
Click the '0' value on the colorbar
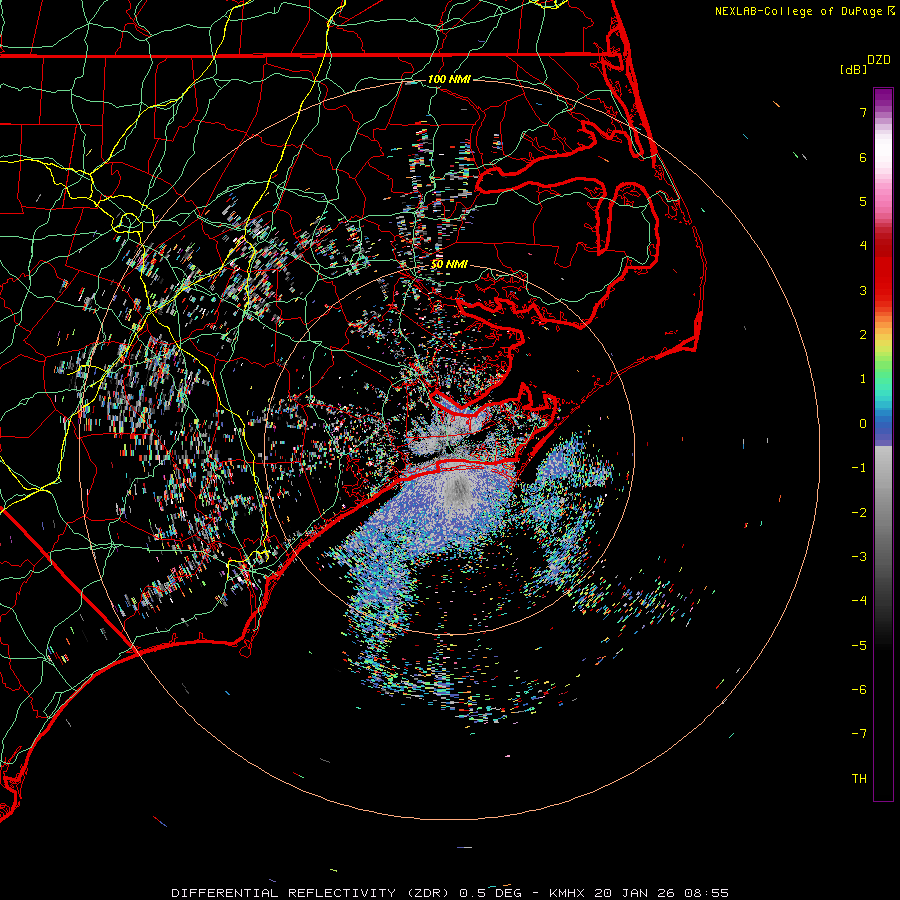pyautogui.click(x=863, y=424)
